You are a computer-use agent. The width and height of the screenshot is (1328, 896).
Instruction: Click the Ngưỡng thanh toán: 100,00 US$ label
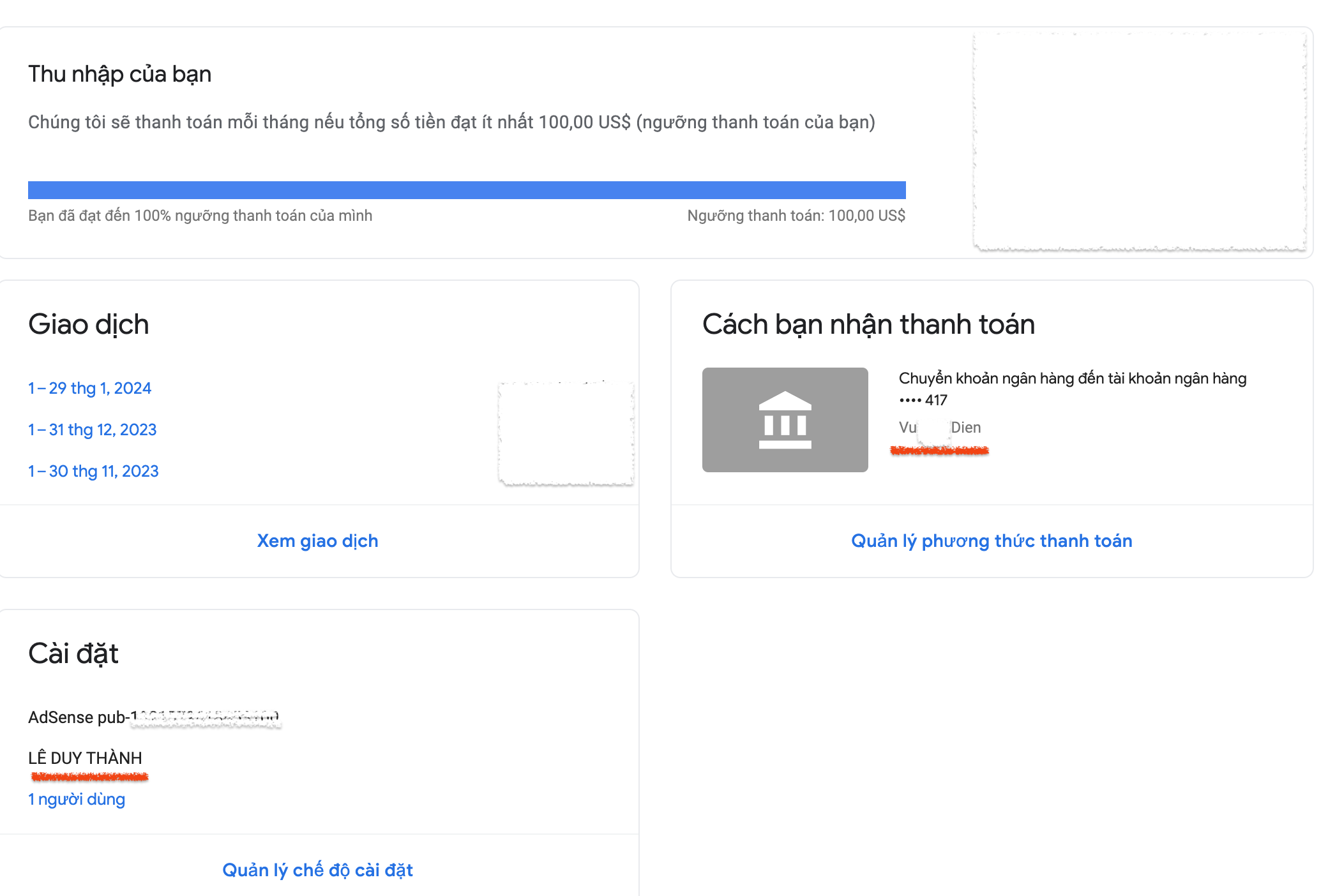coord(796,216)
